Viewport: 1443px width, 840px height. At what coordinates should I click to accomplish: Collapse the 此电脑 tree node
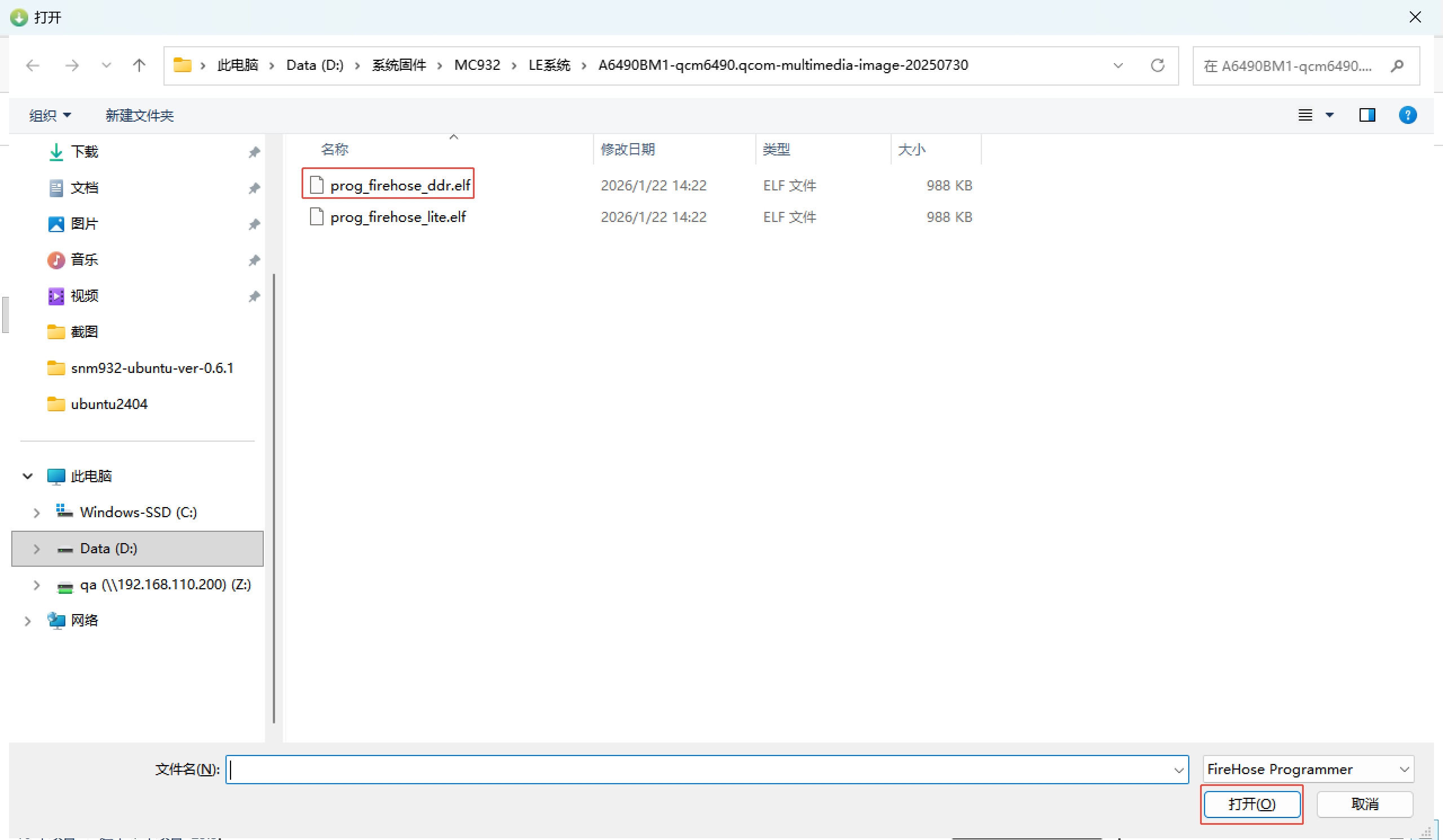(x=28, y=476)
